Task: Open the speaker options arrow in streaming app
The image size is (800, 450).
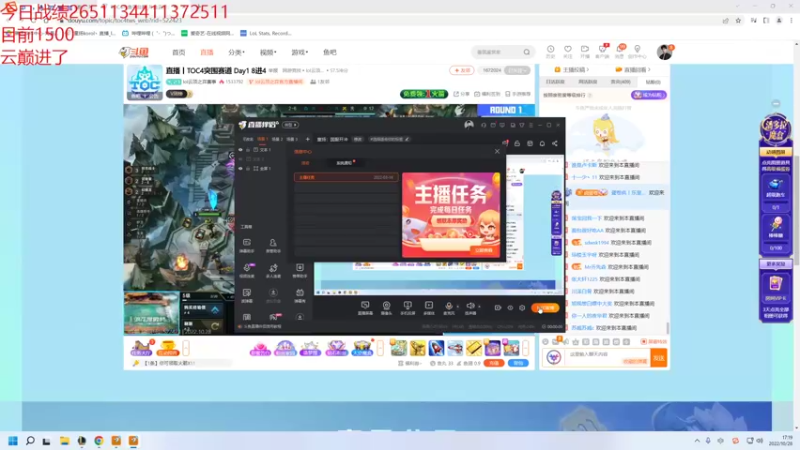Action: pyautogui.click(x=479, y=307)
